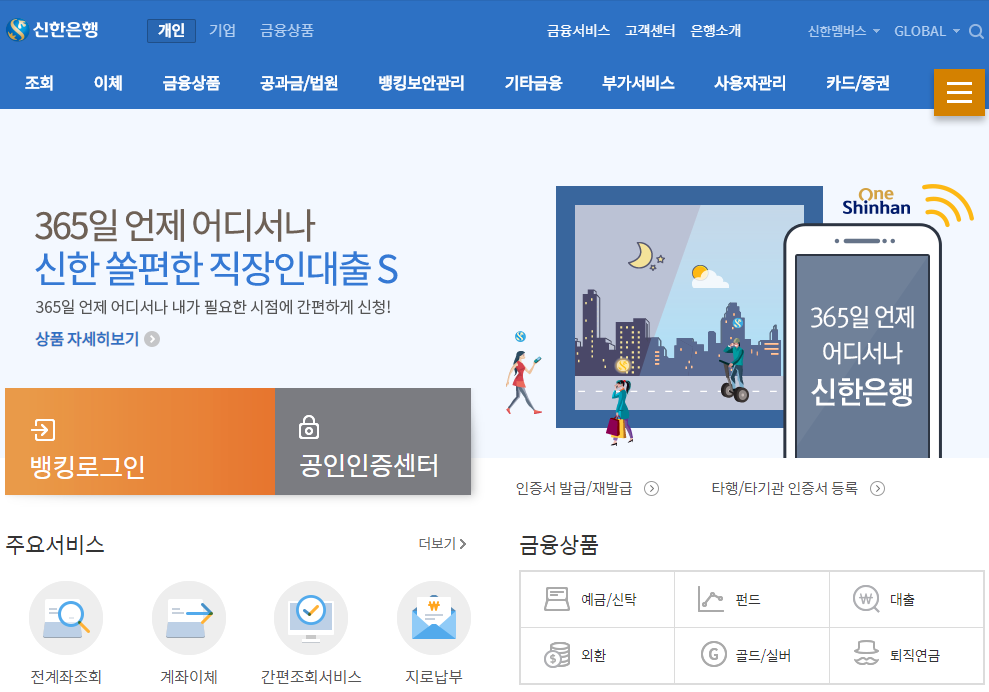Click the 지로납부 label
The height and width of the screenshot is (692, 989).
pos(434,677)
